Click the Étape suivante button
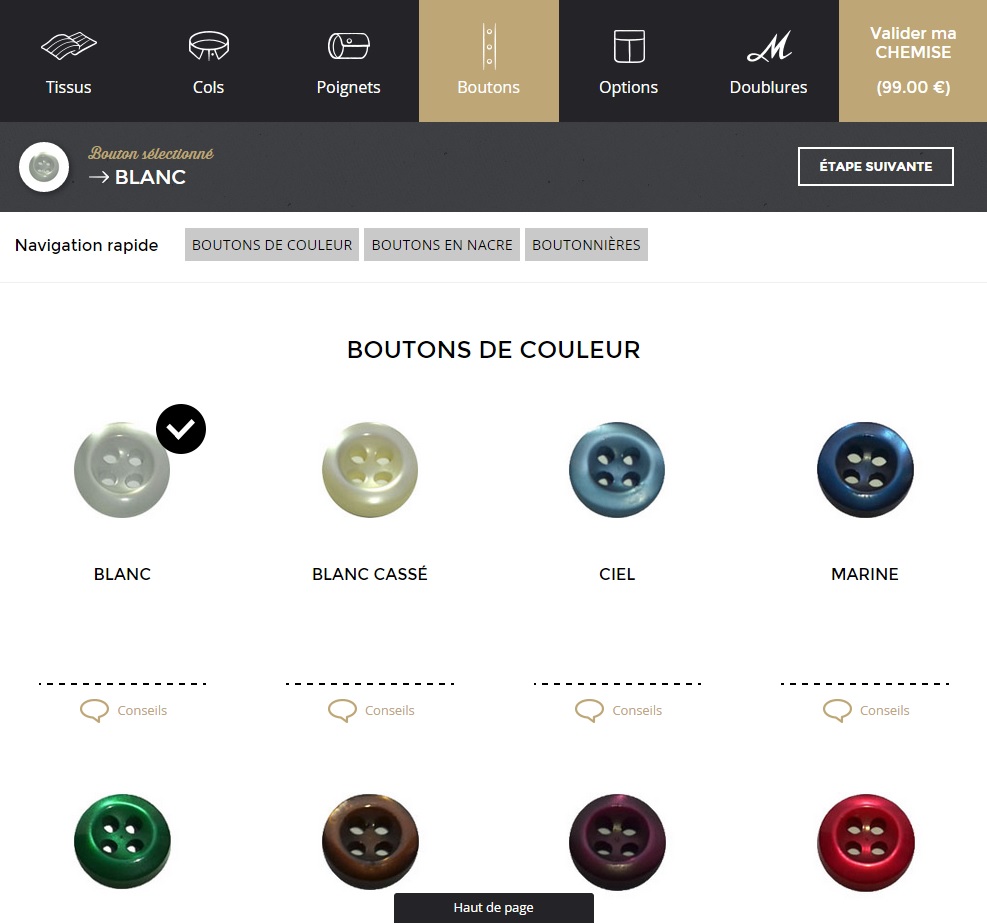 876,167
